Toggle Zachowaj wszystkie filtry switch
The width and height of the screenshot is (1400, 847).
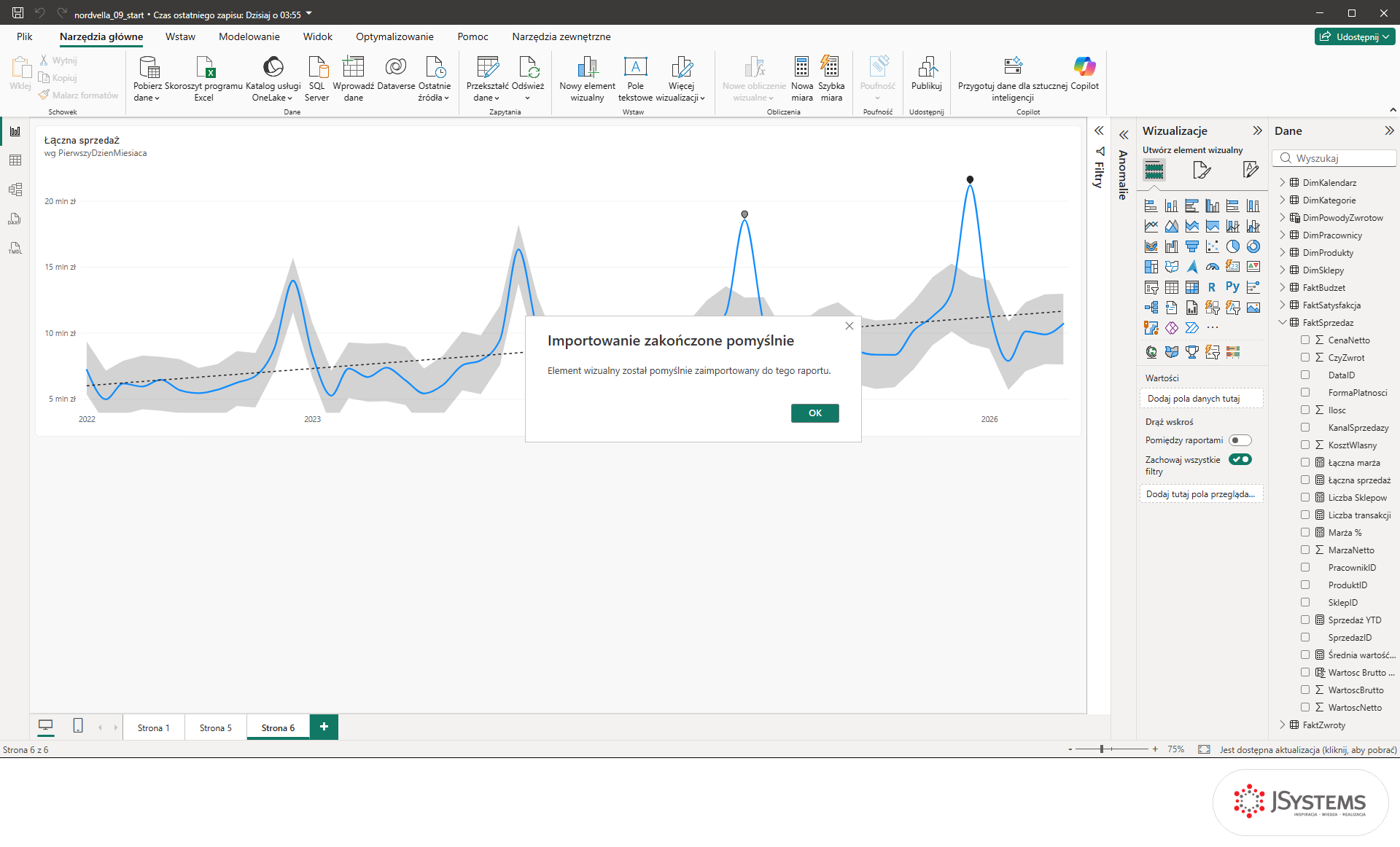(1240, 459)
